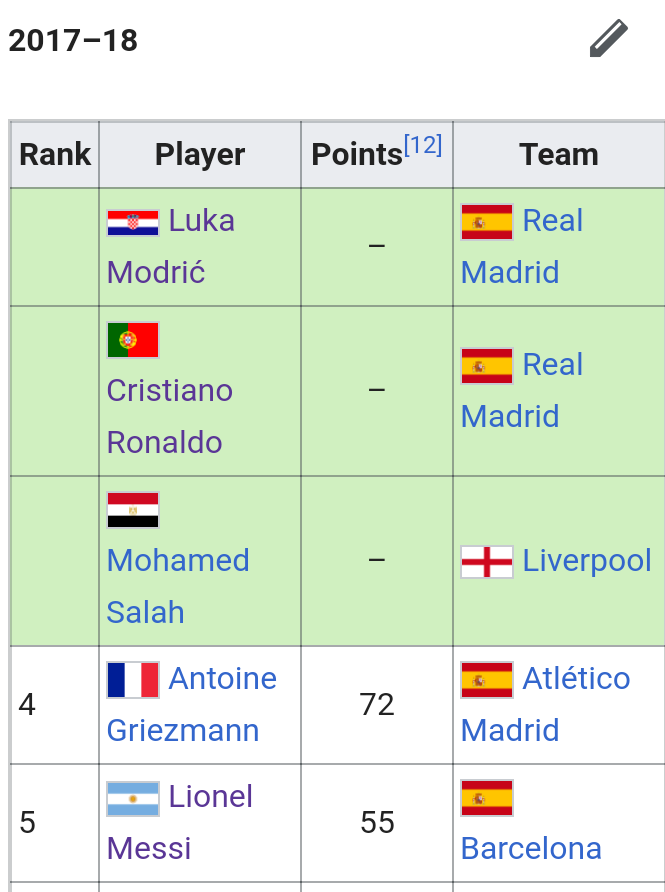Open the Luka Modrić player link
Image resolution: width=665 pixels, height=892 pixels.
[171, 246]
